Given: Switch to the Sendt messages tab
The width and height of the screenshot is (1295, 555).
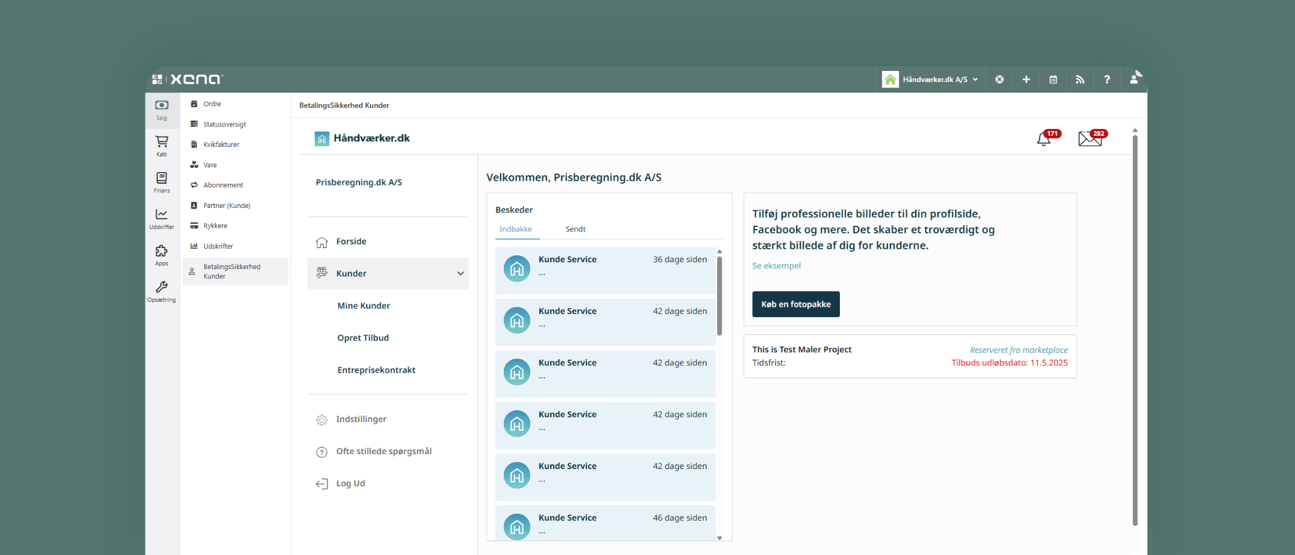Looking at the screenshot, I should pyautogui.click(x=575, y=229).
